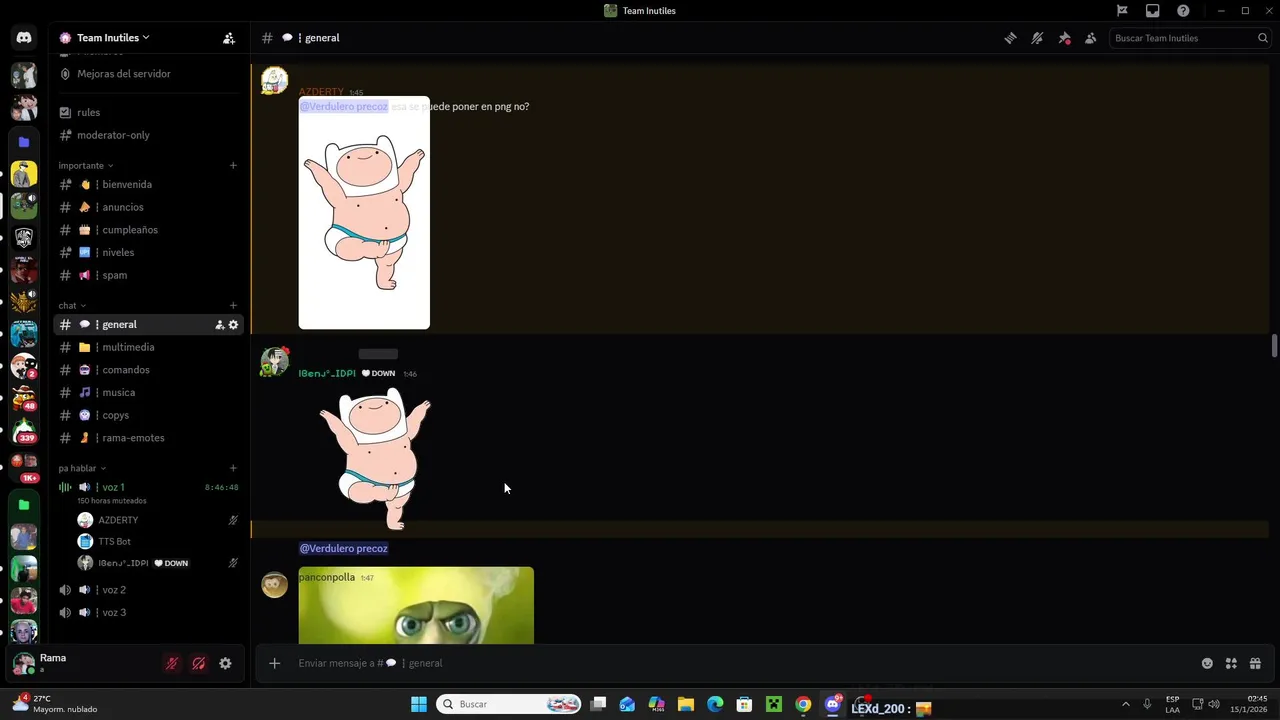Image resolution: width=1280 pixels, height=720 pixels.
Task: Click the chat vertical scrollbar thumb
Action: coord(1274,345)
